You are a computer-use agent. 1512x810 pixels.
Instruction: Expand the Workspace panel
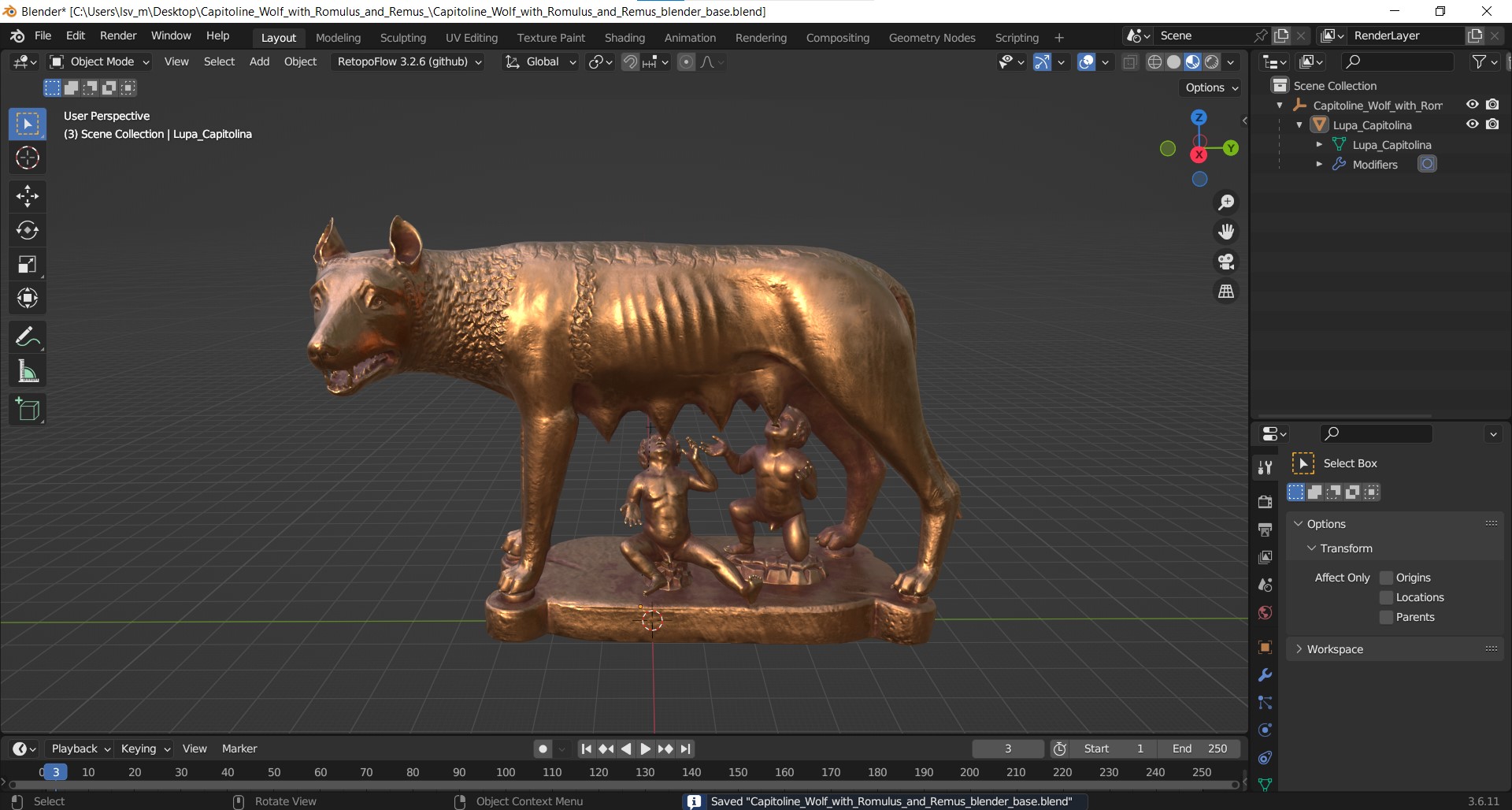1299,649
